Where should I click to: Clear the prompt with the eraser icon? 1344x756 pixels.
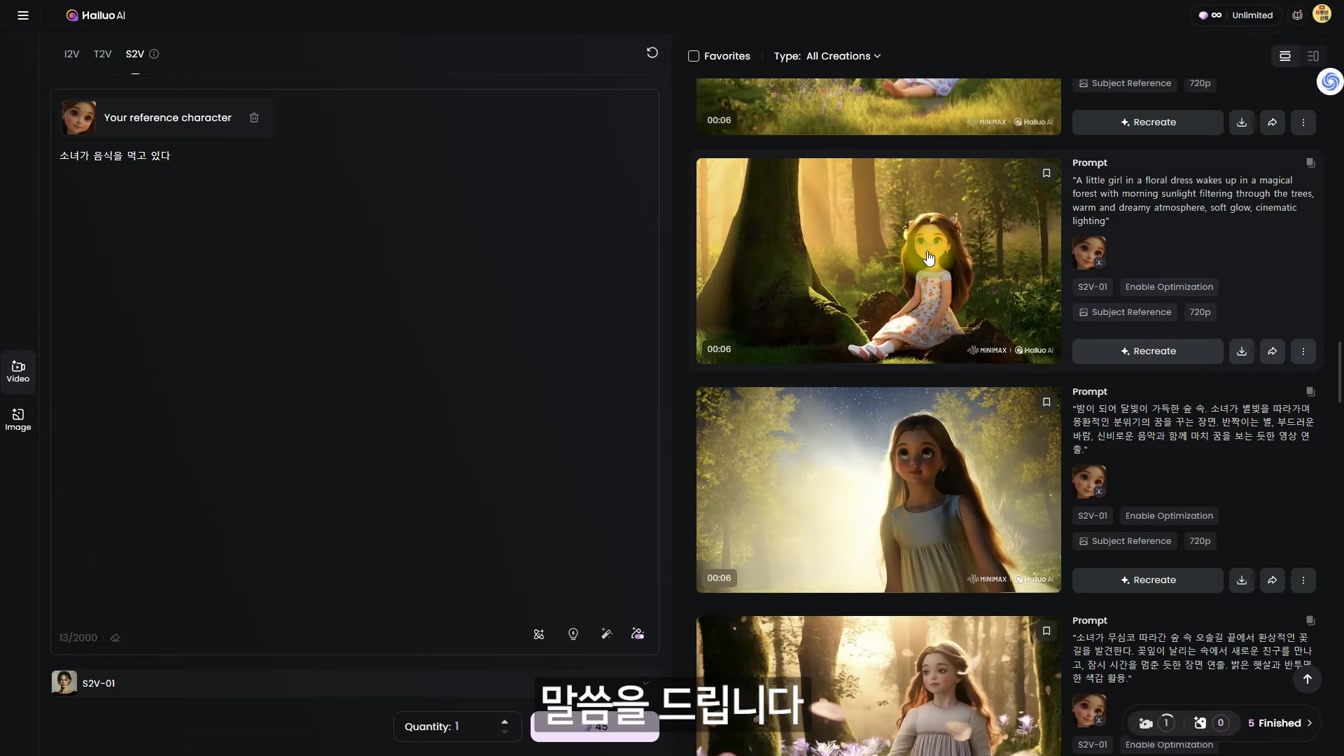pos(115,638)
